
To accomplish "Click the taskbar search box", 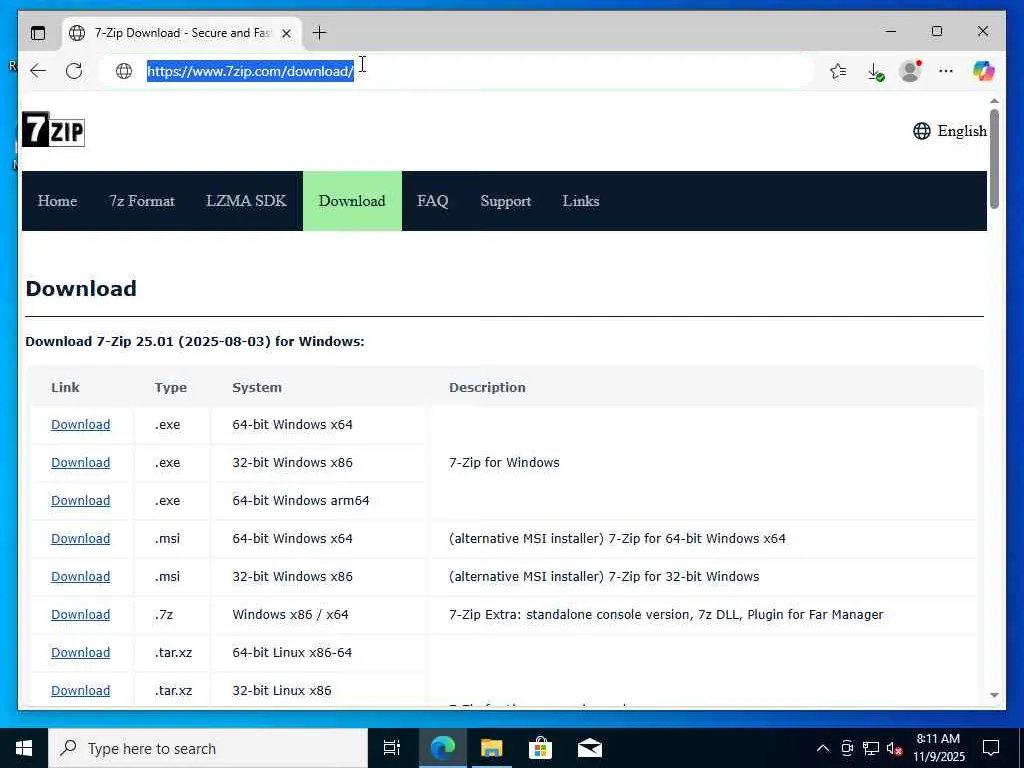I will (208, 748).
